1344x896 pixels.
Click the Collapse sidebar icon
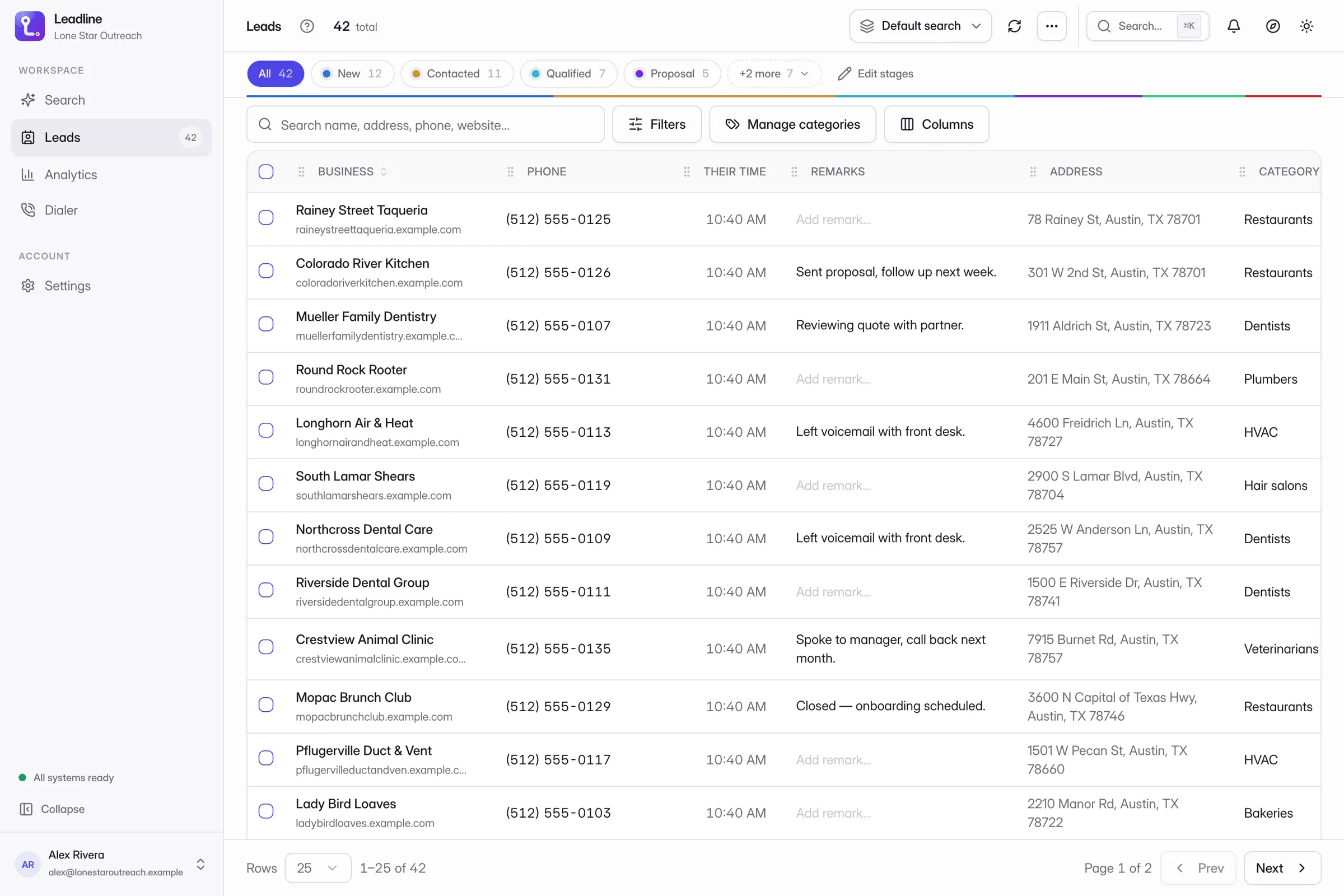pyautogui.click(x=26, y=809)
